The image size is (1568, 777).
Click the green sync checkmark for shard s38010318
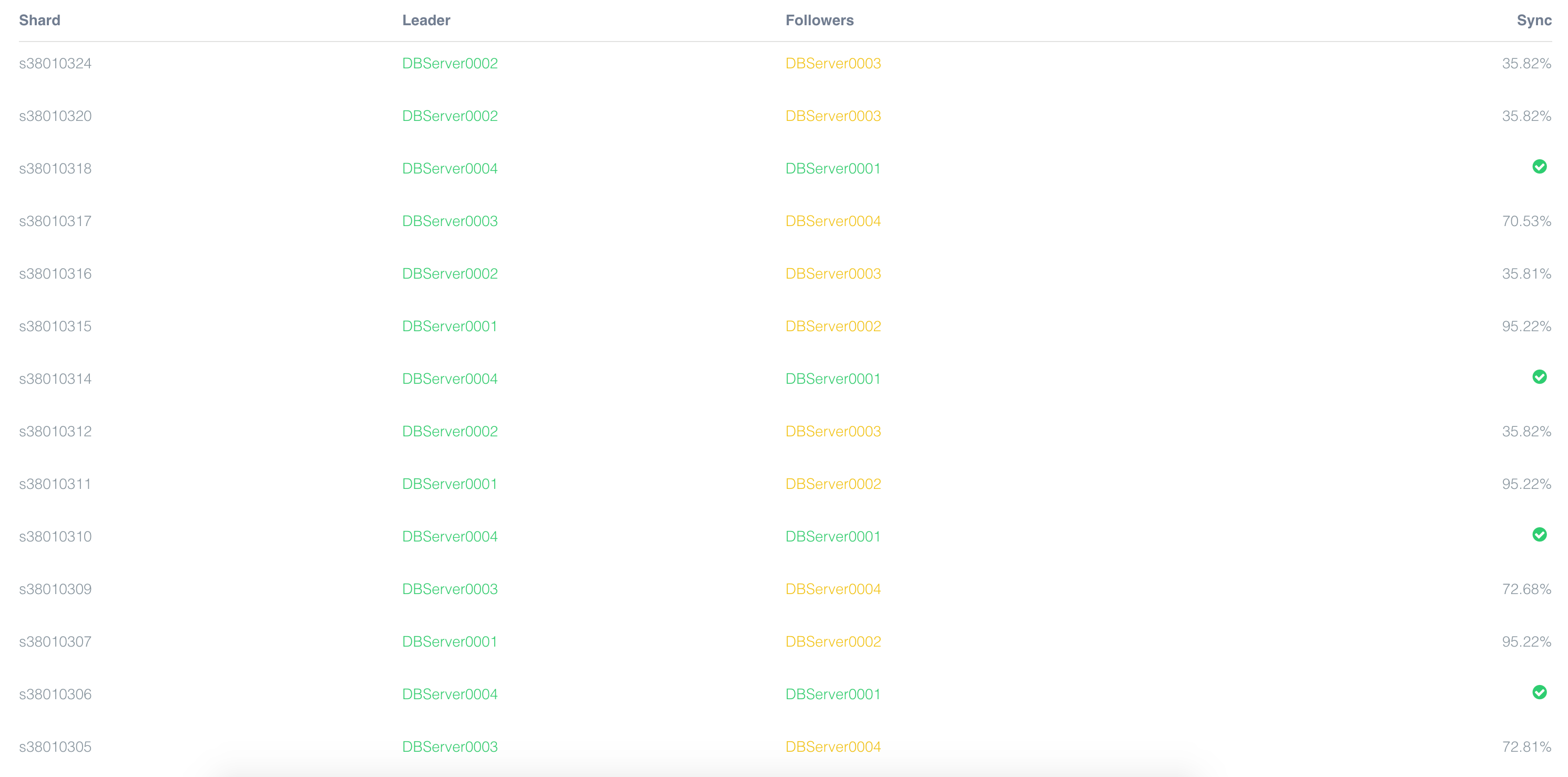click(1540, 167)
